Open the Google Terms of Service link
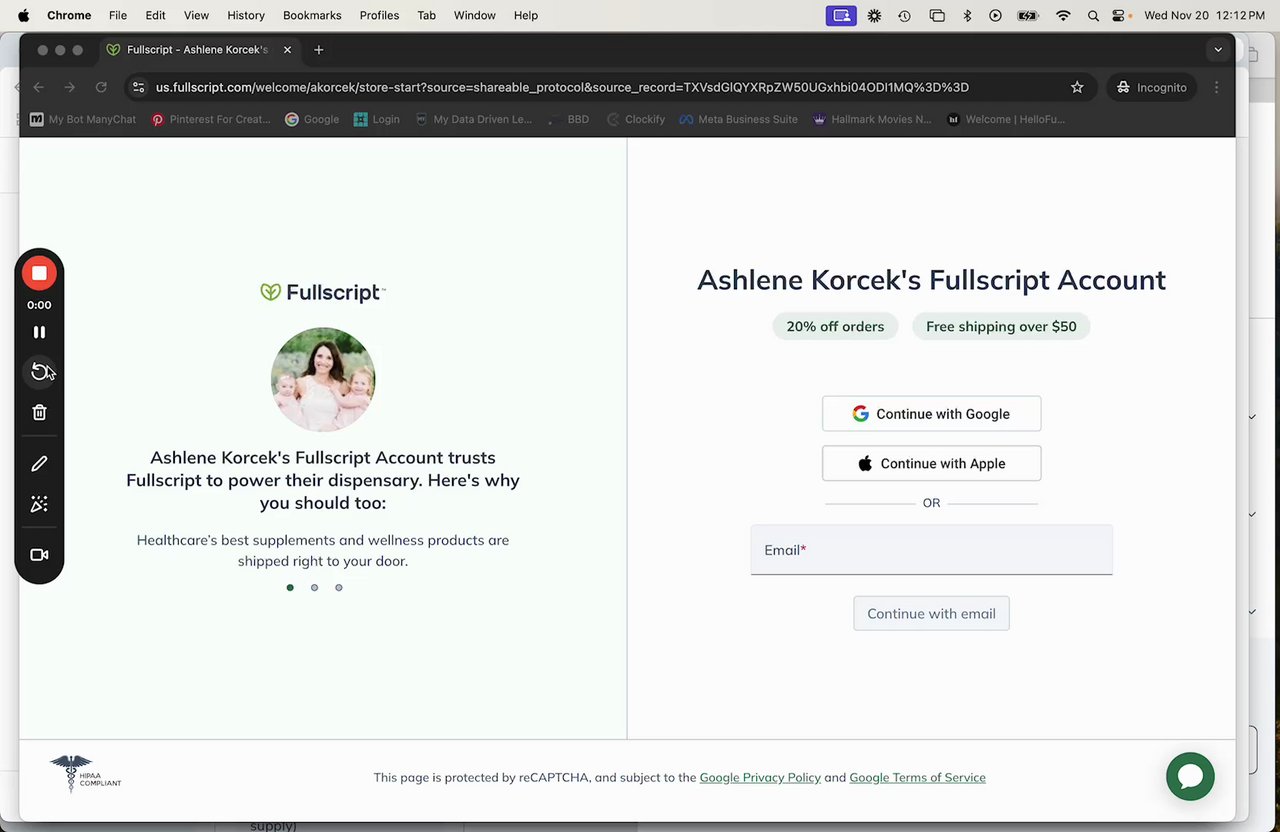Viewport: 1280px width, 832px height. [x=917, y=777]
